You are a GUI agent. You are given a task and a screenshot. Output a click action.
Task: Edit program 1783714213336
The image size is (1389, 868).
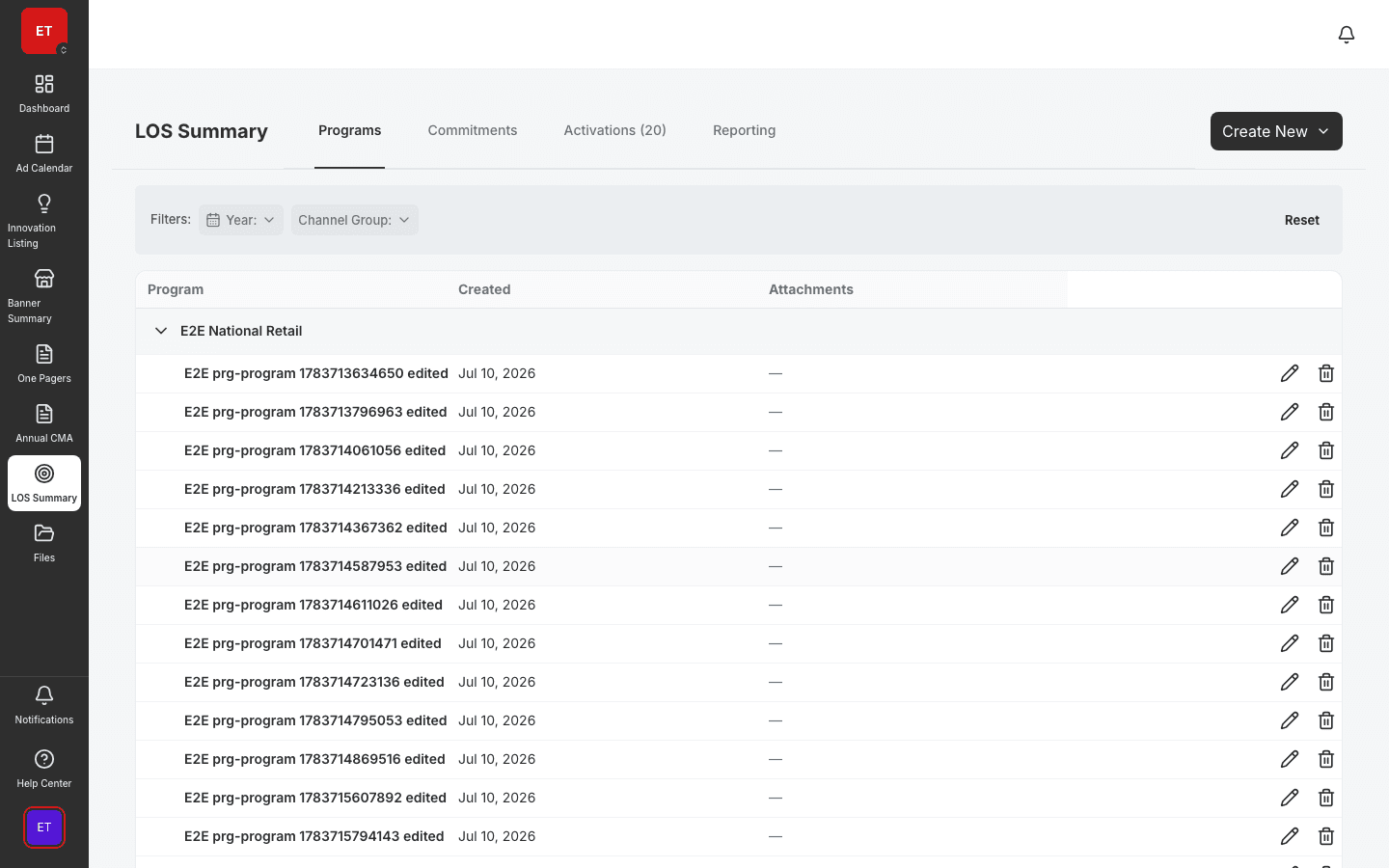coord(1290,489)
